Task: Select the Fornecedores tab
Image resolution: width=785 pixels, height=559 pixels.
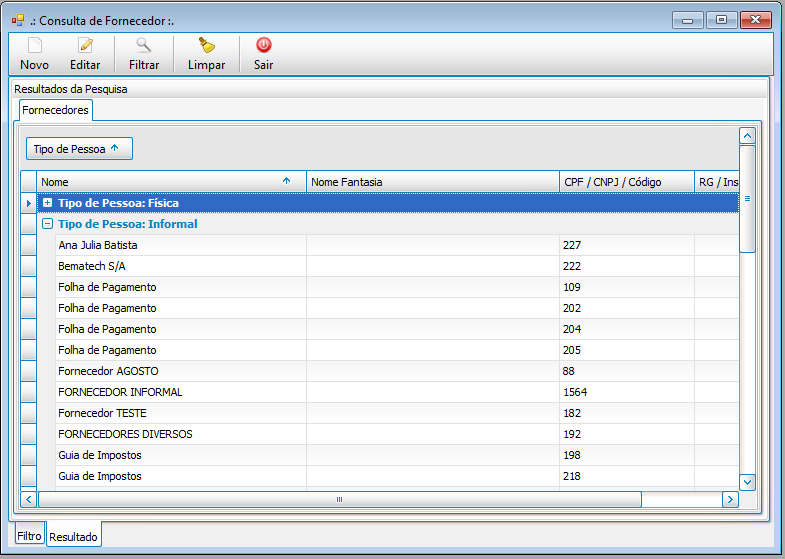Action: pyautogui.click(x=56, y=110)
